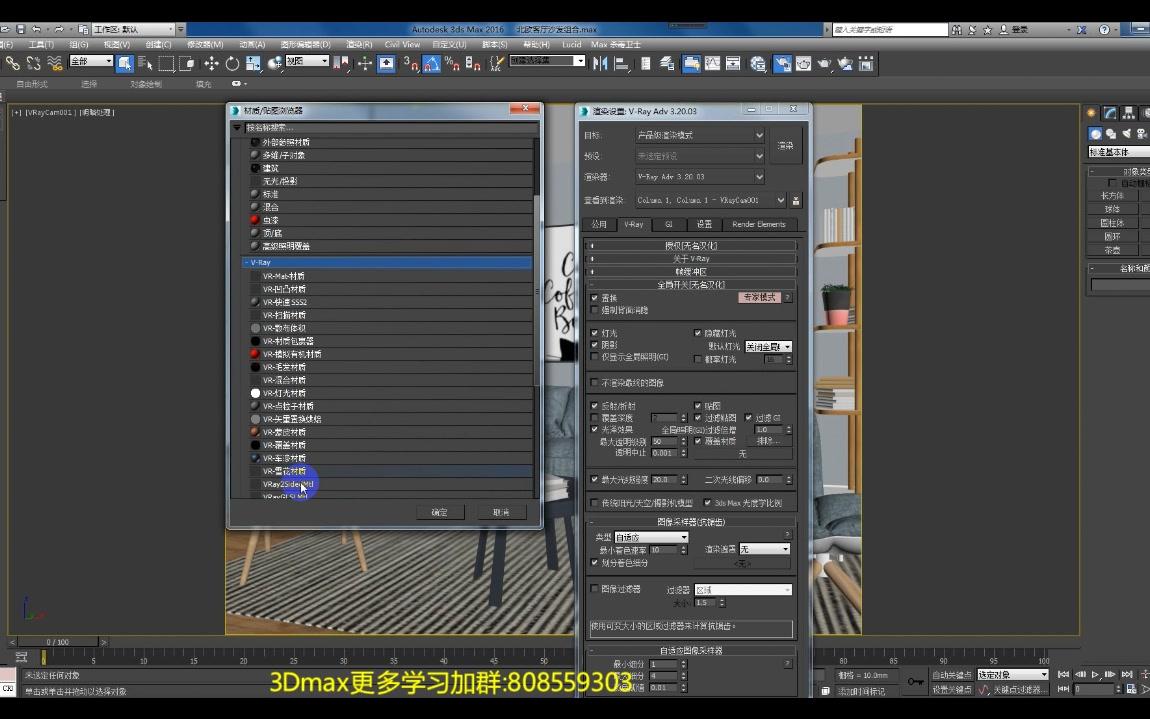Open the 图像采样器 类型 dropdown set to 自适应
Viewport: 1150px width, 719px height.
pyautogui.click(x=650, y=537)
